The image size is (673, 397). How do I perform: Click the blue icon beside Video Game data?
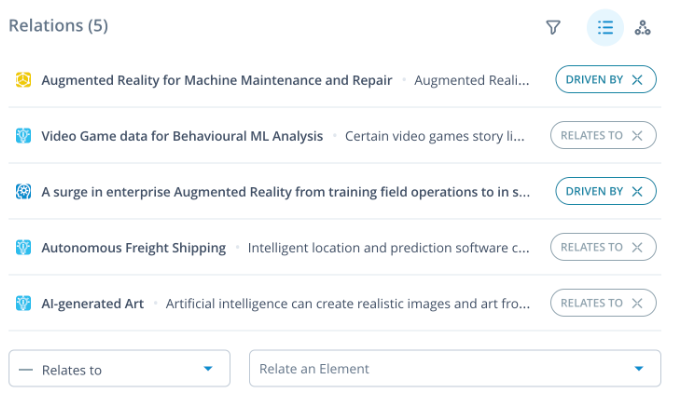point(23,136)
